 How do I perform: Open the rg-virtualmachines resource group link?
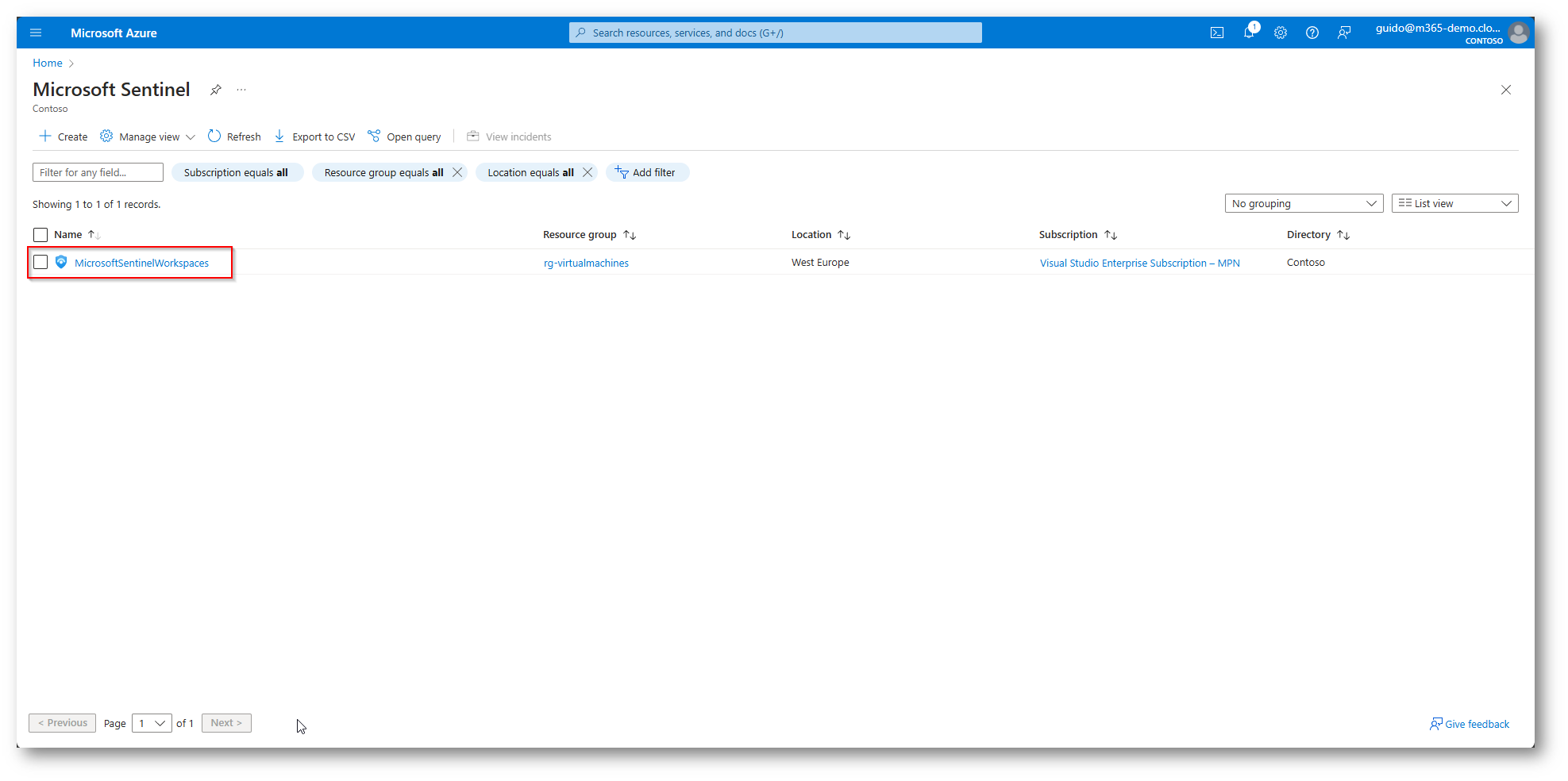click(x=586, y=263)
